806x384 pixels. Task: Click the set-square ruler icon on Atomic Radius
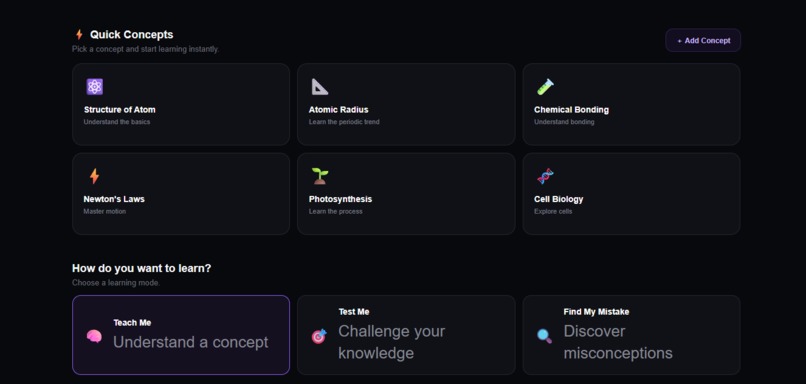coord(320,87)
